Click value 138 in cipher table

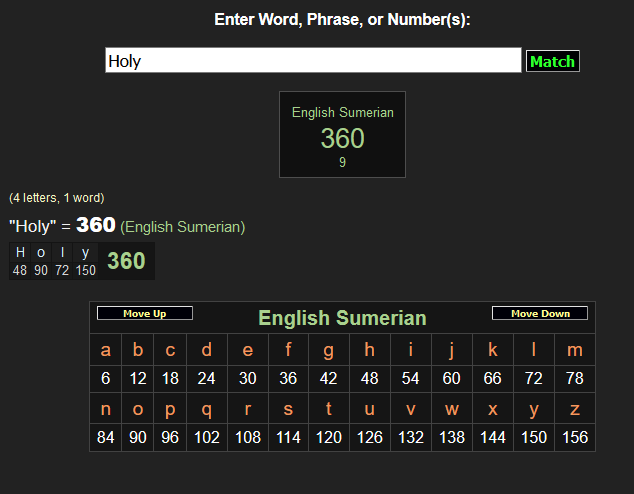coord(452,437)
